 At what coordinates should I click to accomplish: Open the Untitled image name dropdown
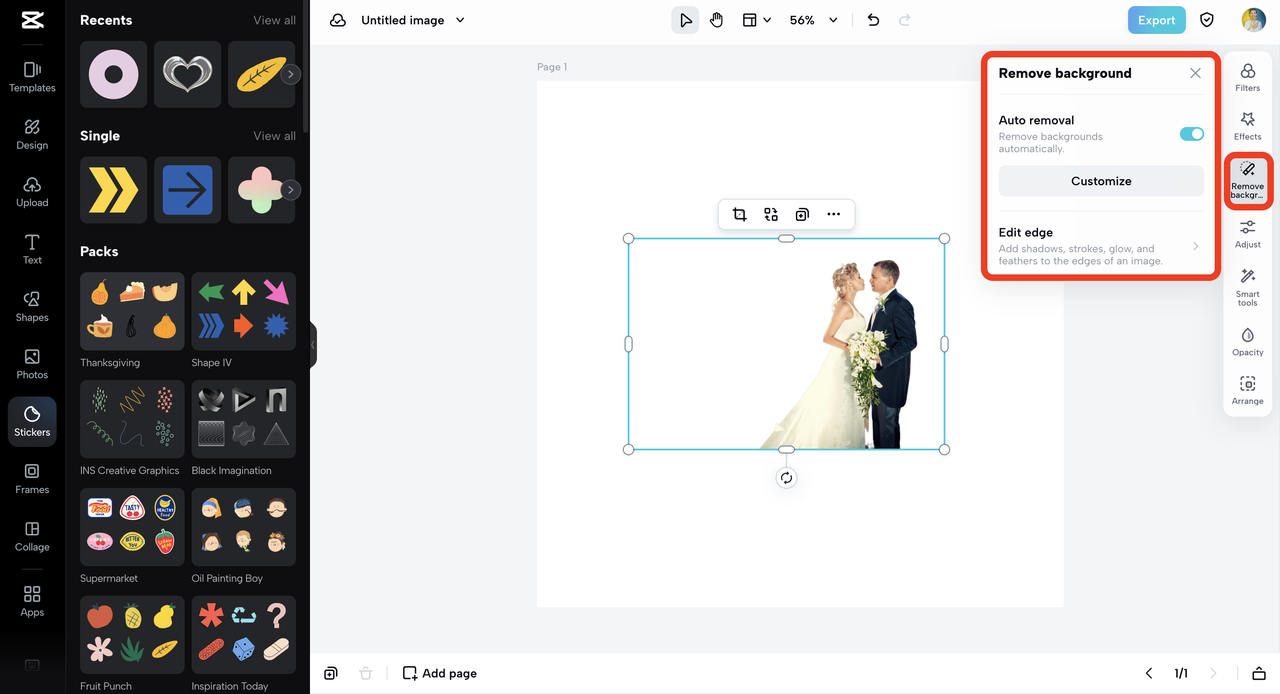point(413,20)
